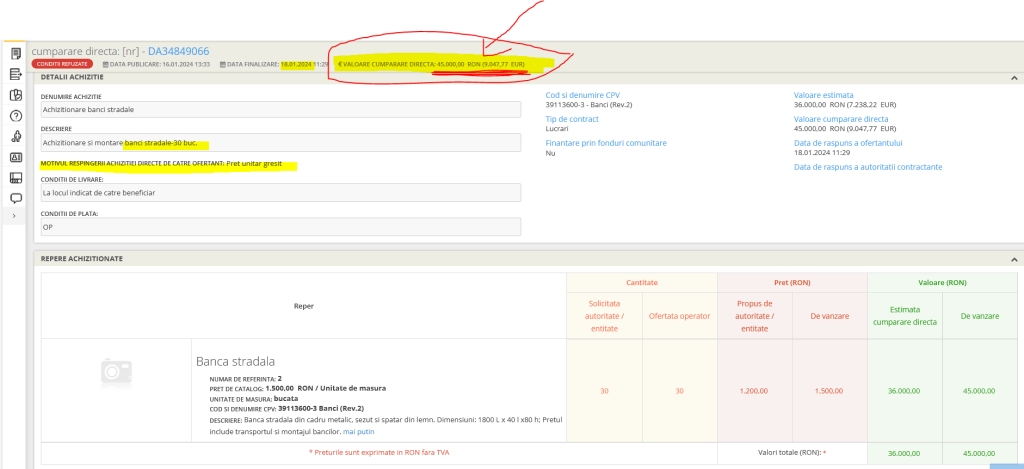Collapse the Detalii Achizitie section
This screenshot has height=469, width=1024.
pos(1014,77)
